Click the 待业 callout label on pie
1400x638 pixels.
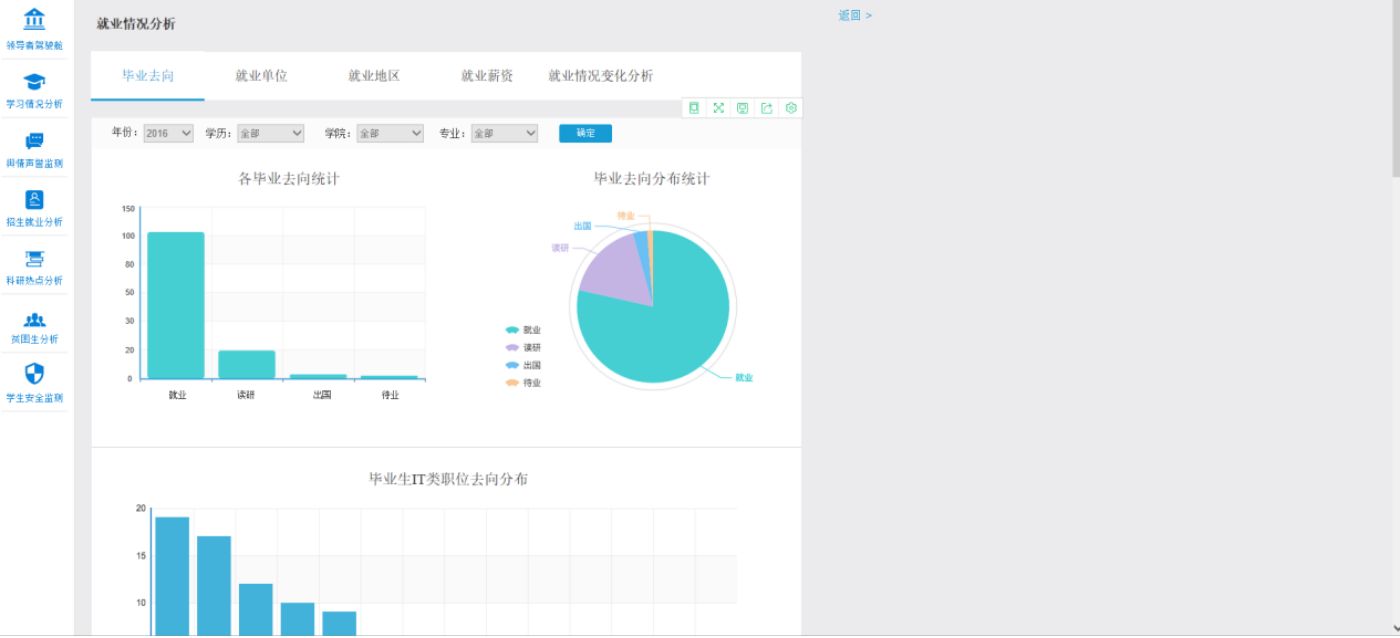click(x=626, y=215)
